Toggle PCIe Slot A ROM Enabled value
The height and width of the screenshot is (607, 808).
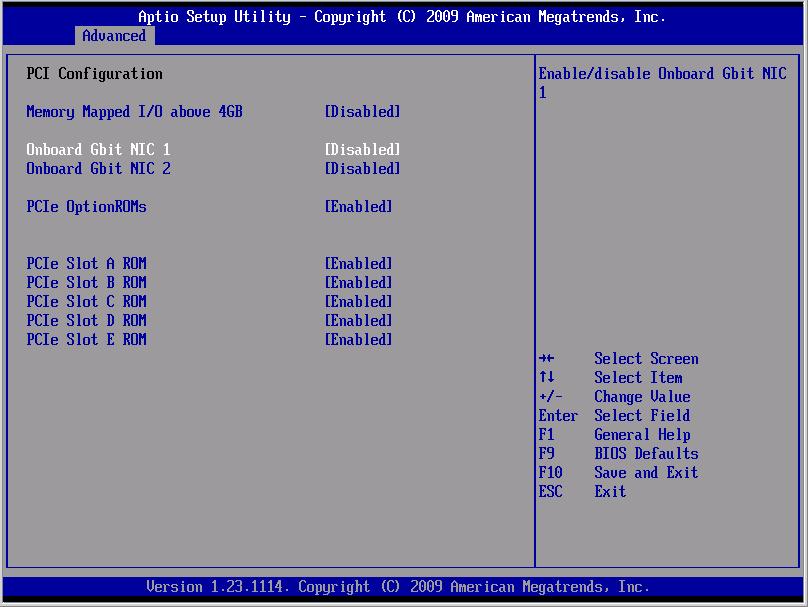358,263
